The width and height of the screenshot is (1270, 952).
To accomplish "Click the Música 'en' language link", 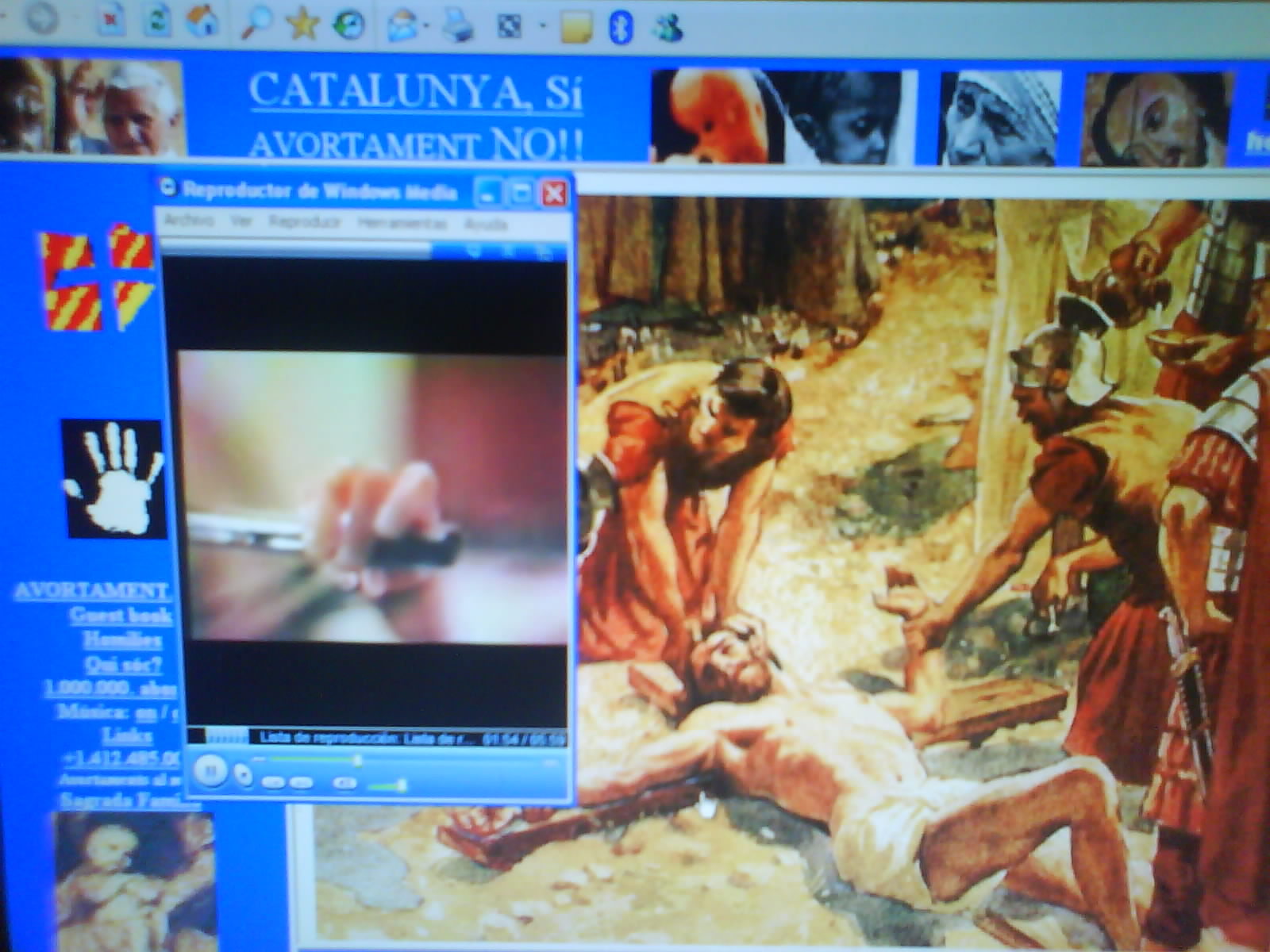I will coord(145,712).
